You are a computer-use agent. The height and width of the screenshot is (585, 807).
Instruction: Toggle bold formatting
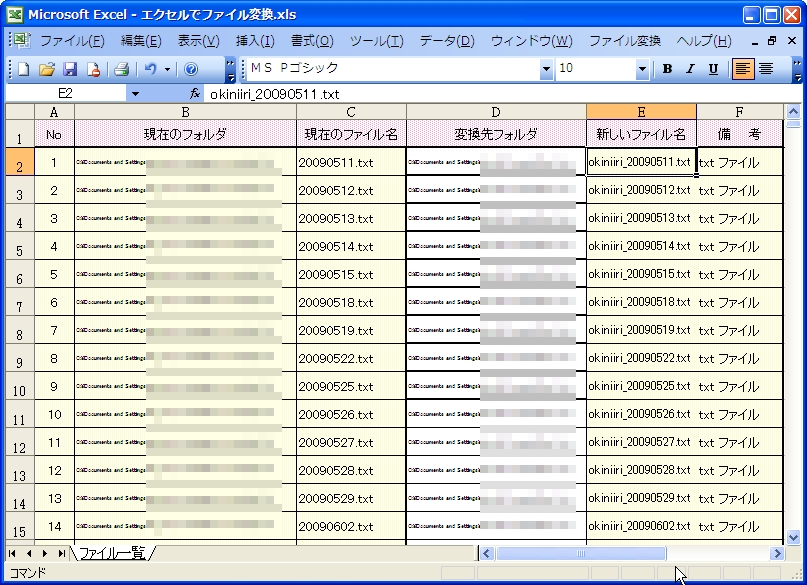[x=667, y=69]
